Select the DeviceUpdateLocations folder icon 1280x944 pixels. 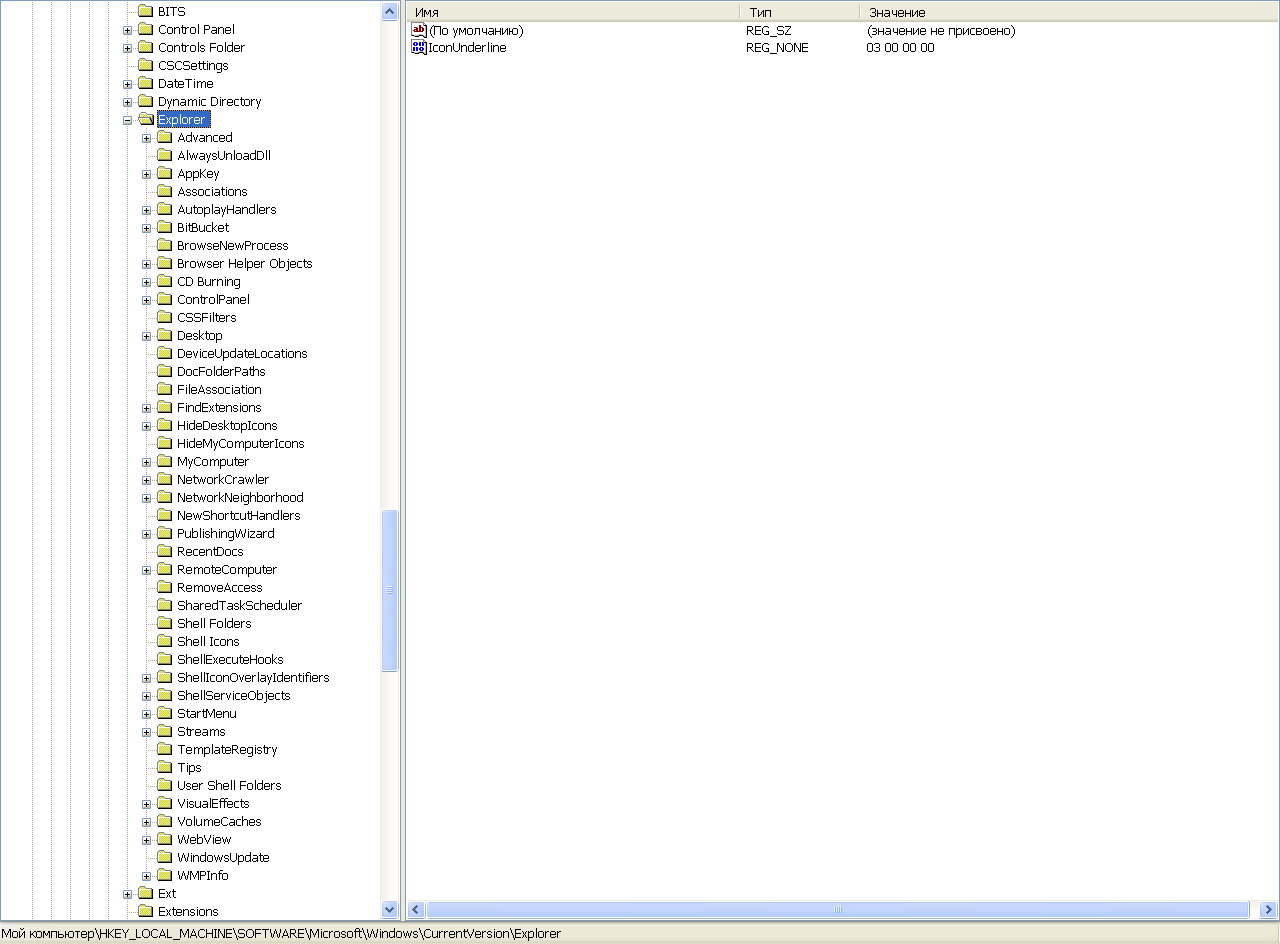click(165, 354)
